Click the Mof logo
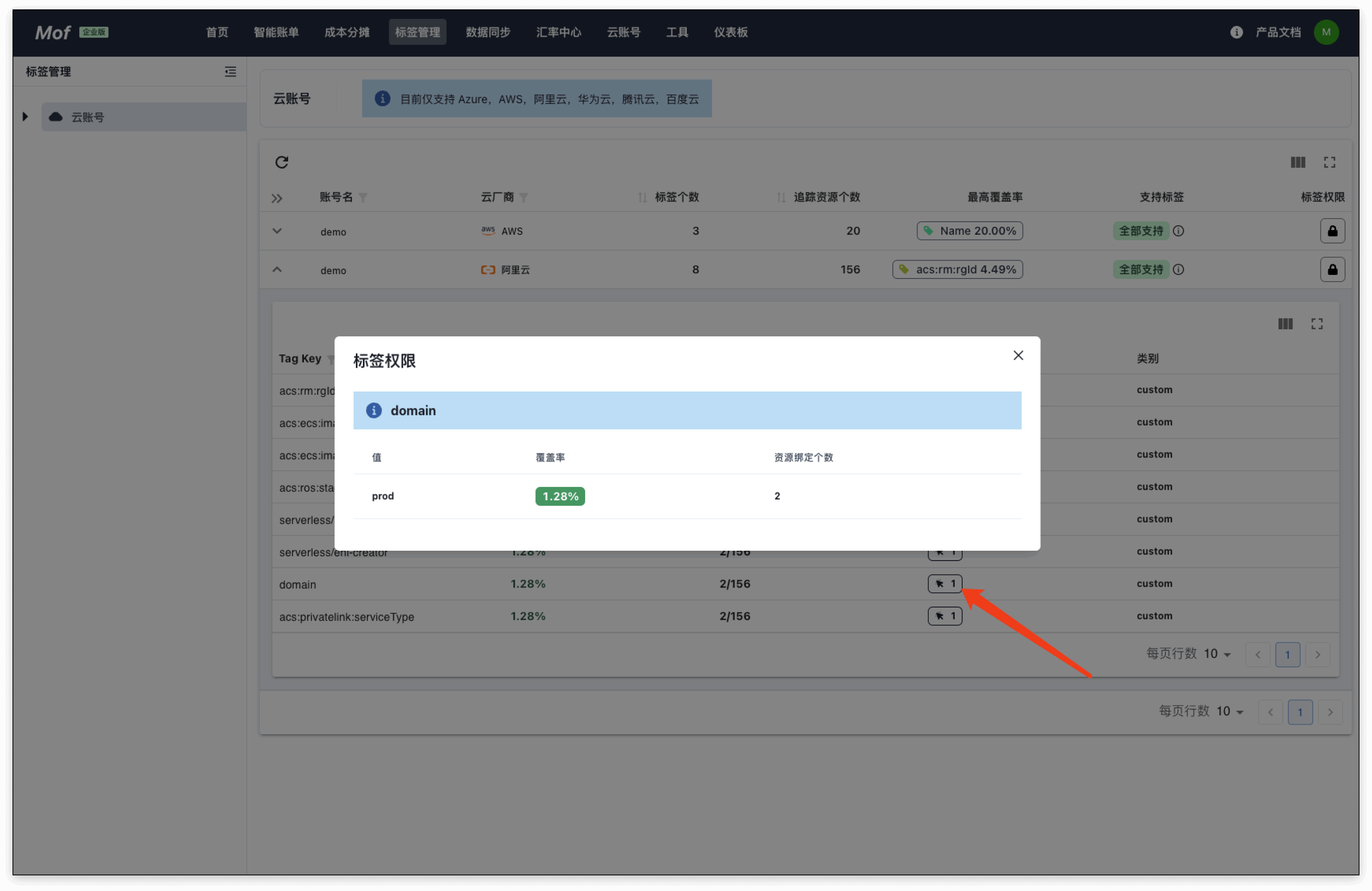 point(52,32)
